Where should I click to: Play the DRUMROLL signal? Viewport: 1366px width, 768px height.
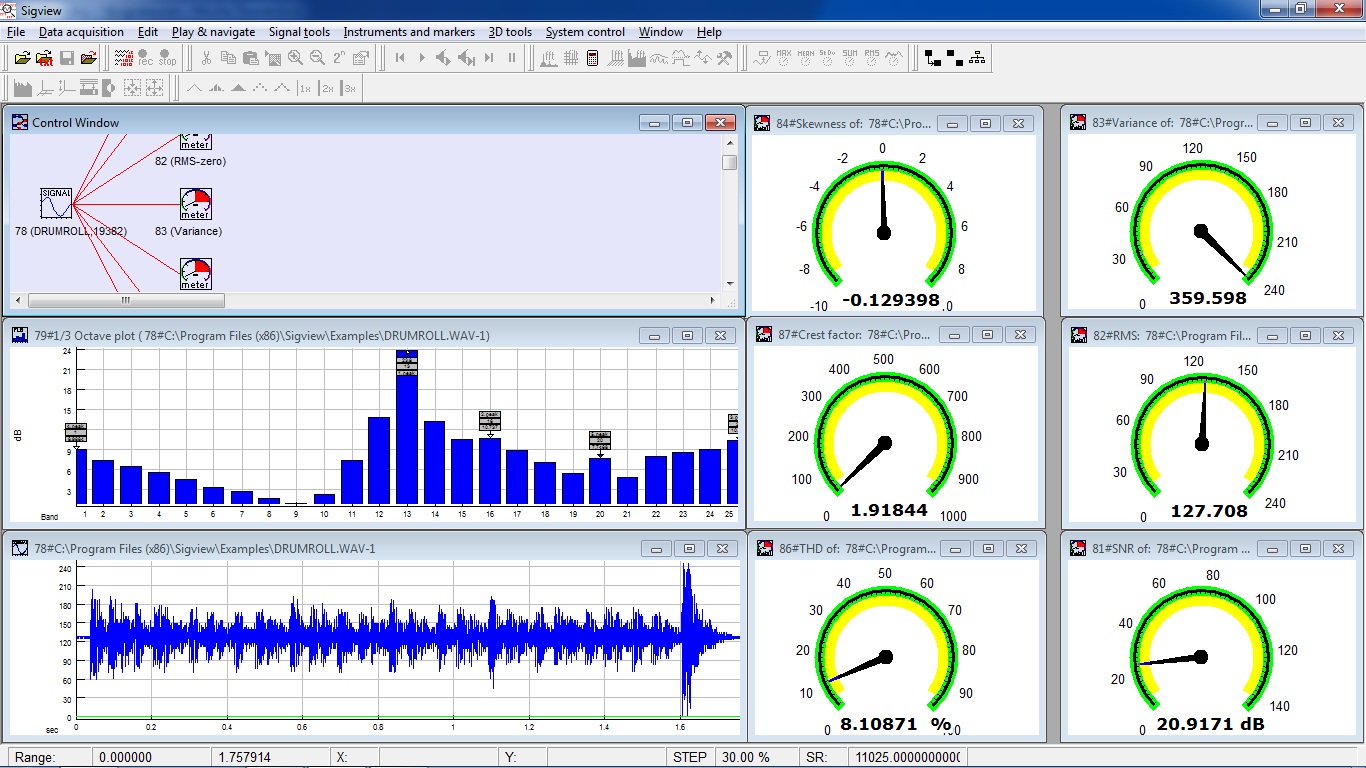tap(422, 57)
